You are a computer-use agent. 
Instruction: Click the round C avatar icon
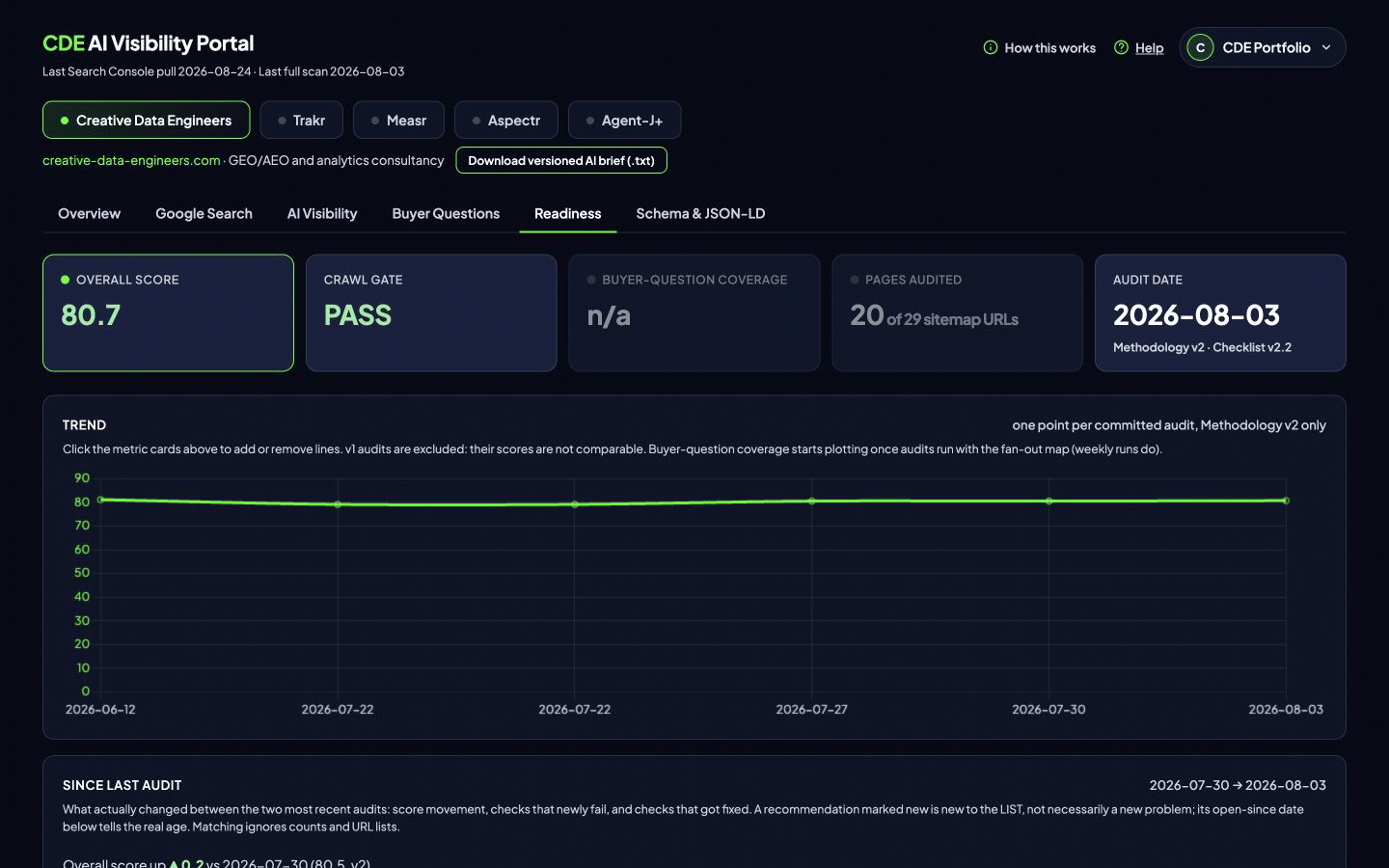[1200, 47]
